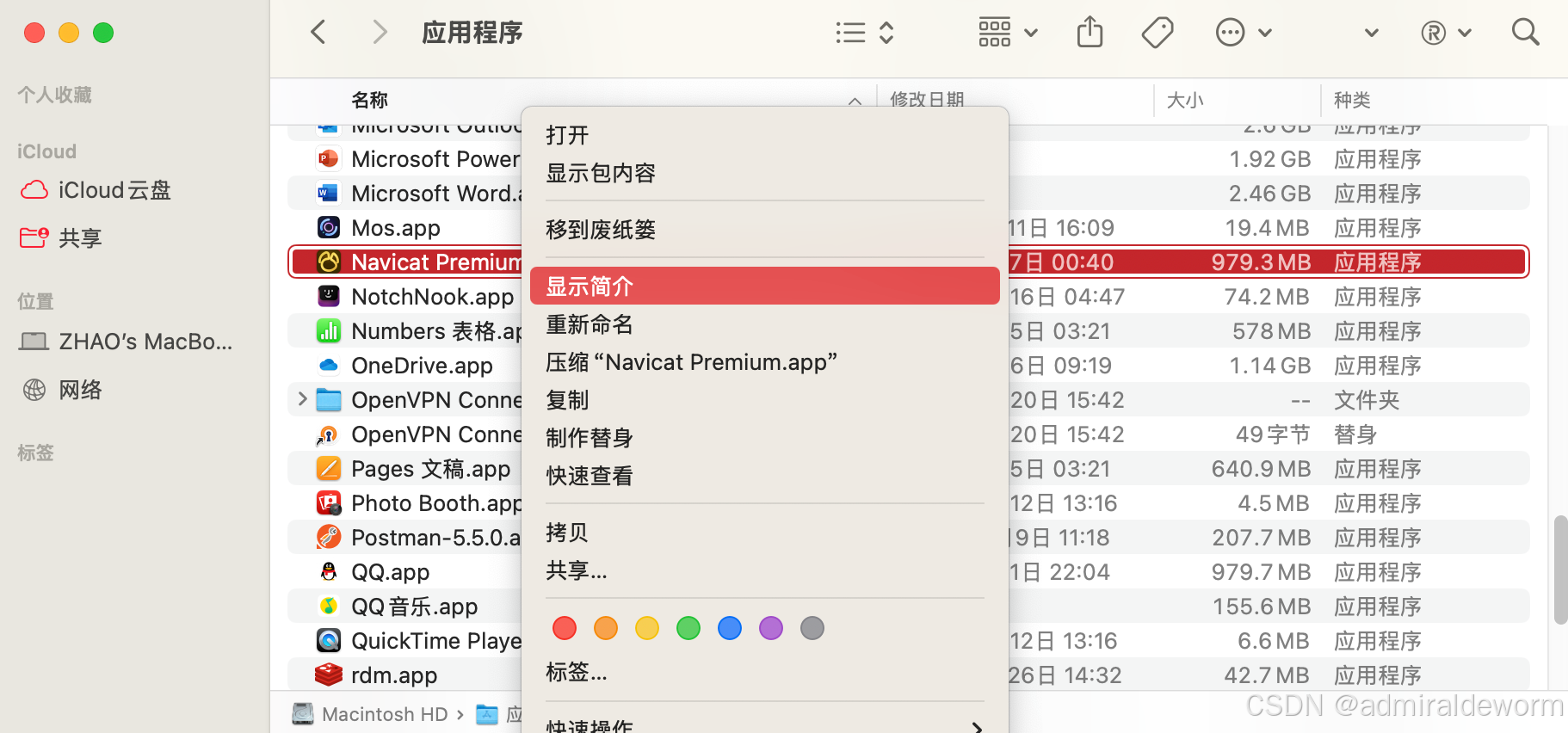Open Finder search magnifier

point(1525,33)
